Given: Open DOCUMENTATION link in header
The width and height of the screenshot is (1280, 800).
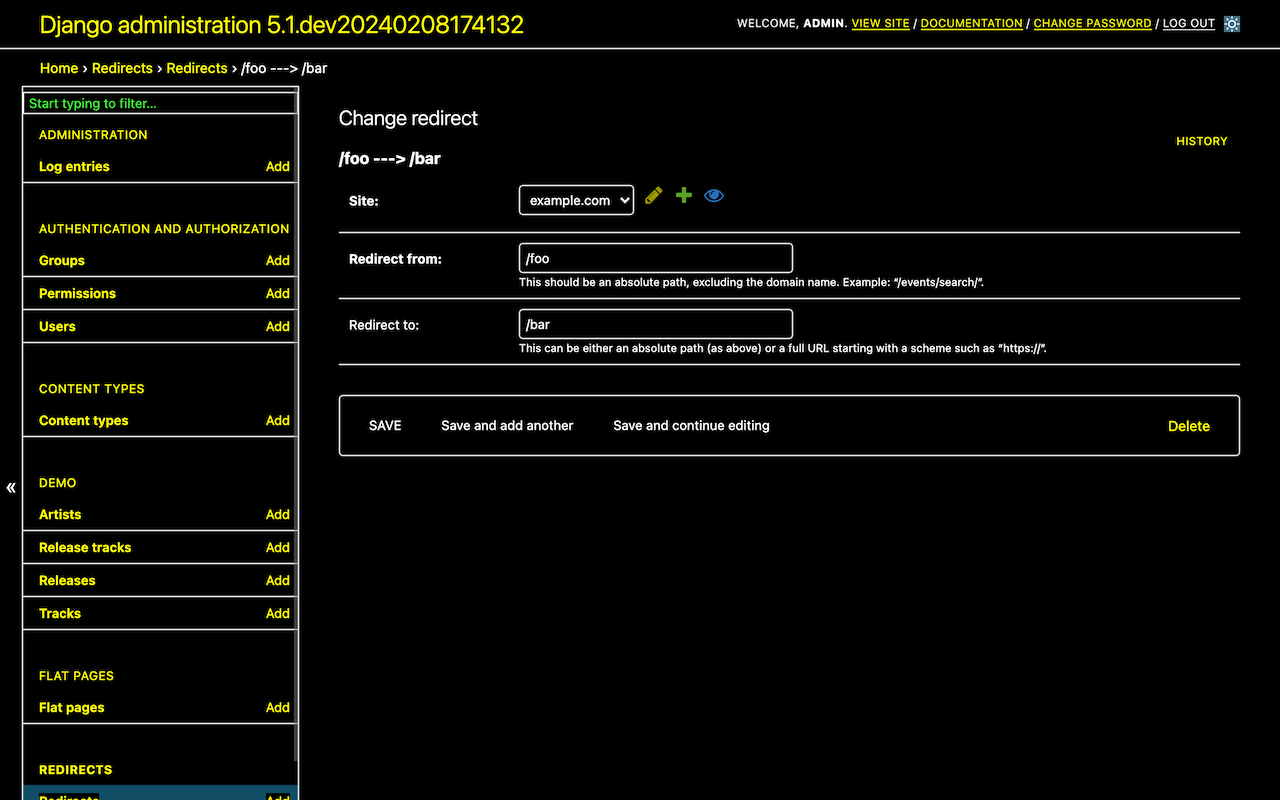Looking at the screenshot, I should click(x=972, y=23).
